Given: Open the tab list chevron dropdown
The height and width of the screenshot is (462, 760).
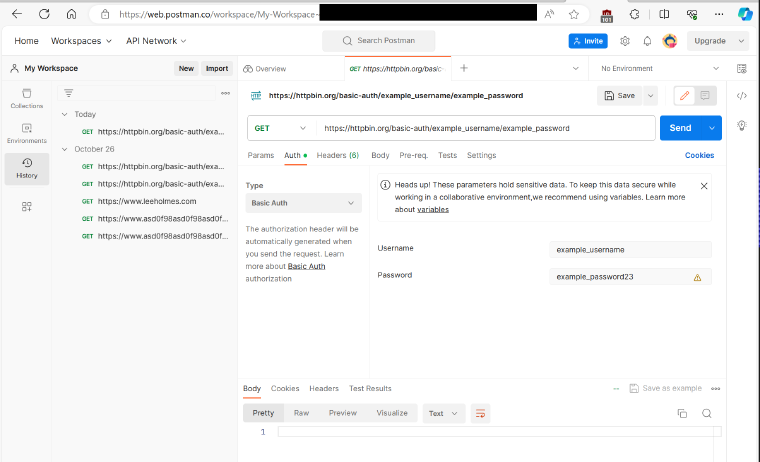Looking at the screenshot, I should (x=575, y=68).
